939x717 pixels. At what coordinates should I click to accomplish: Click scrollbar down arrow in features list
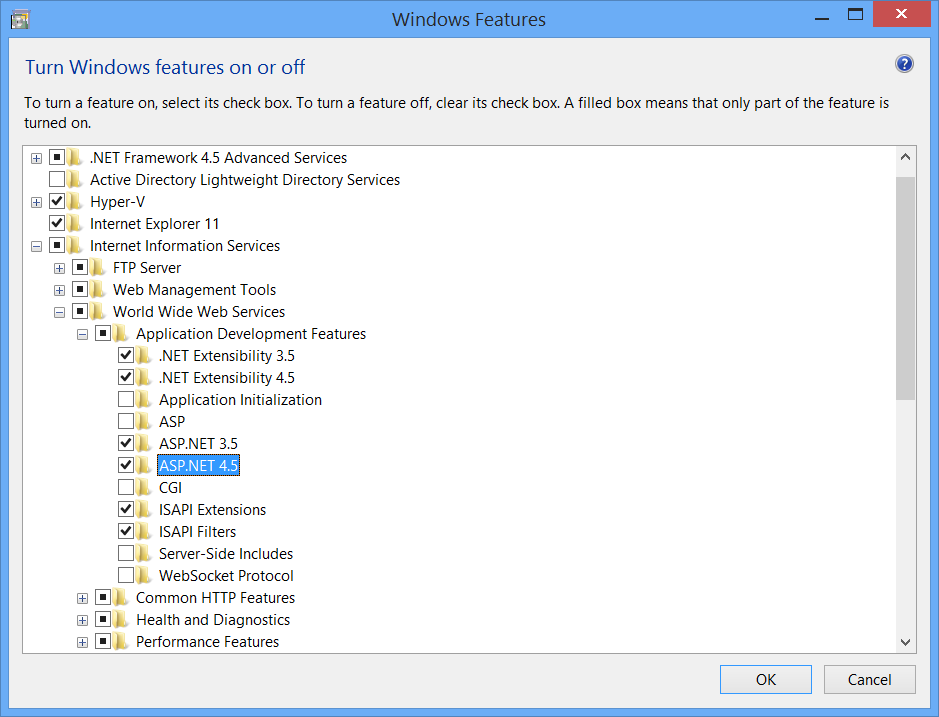click(x=905, y=642)
